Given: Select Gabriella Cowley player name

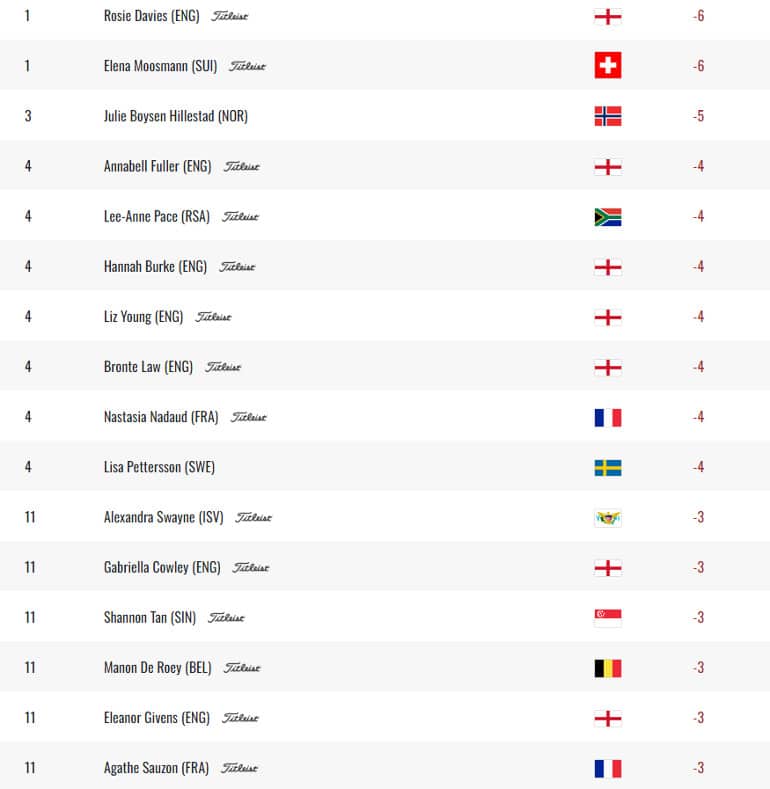Looking at the screenshot, I should click(162, 567).
